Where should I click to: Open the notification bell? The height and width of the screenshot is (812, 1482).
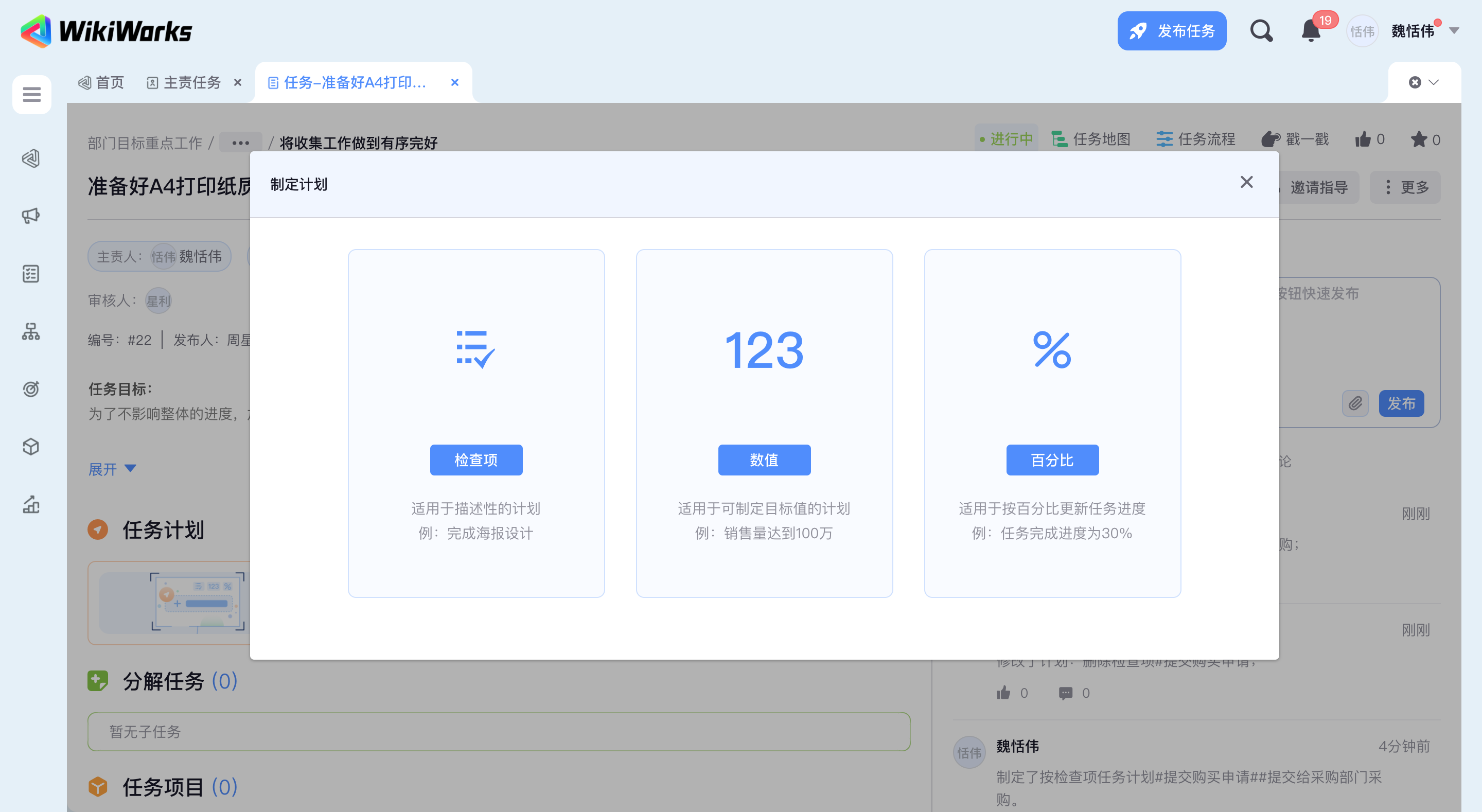(1311, 31)
